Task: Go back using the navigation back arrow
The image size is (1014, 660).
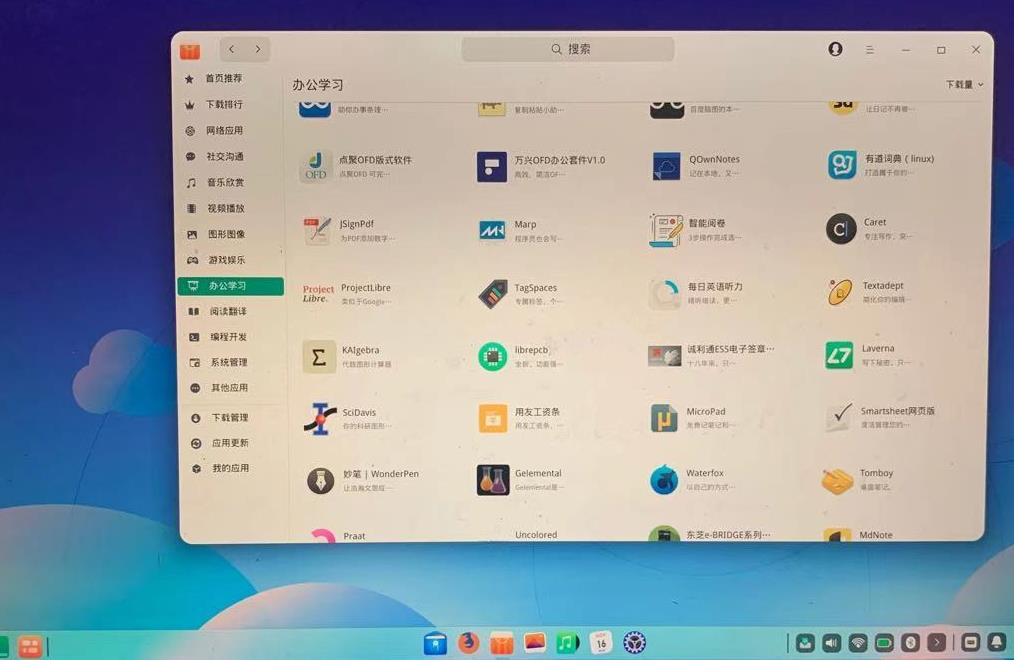Action: [x=231, y=48]
